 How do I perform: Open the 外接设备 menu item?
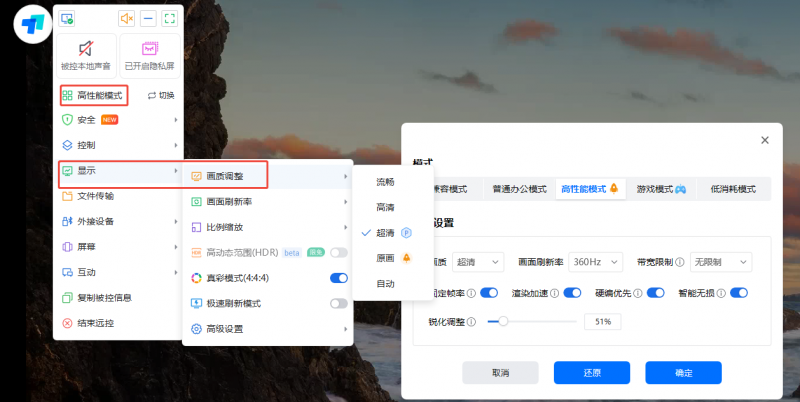click(x=118, y=221)
